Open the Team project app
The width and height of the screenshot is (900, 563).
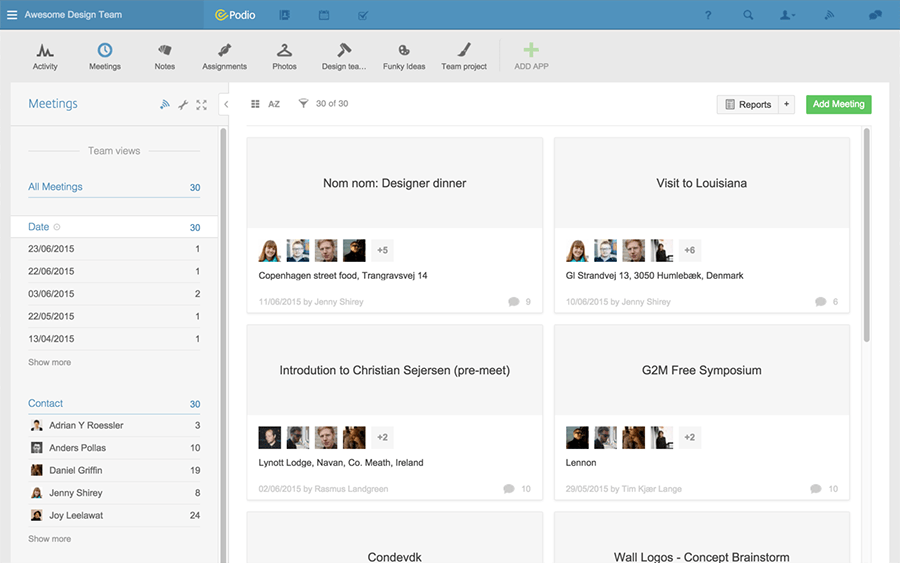tap(464, 56)
